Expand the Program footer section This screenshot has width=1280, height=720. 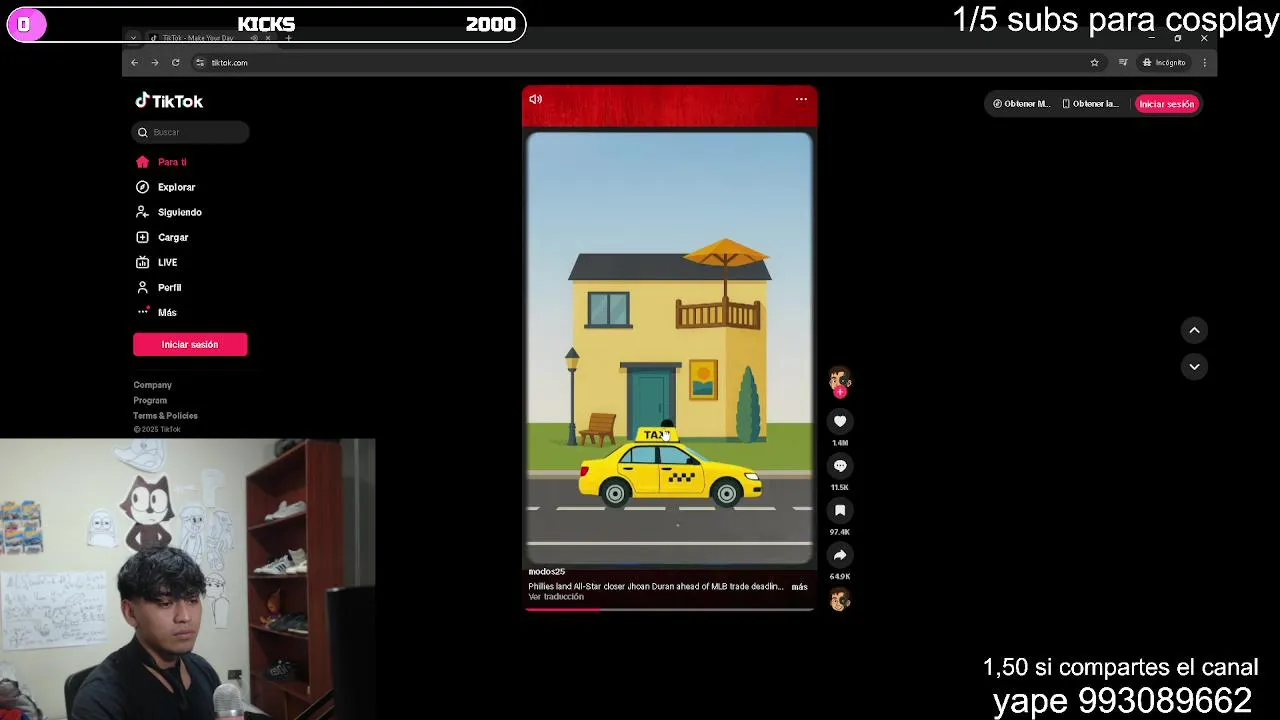pyautogui.click(x=150, y=400)
